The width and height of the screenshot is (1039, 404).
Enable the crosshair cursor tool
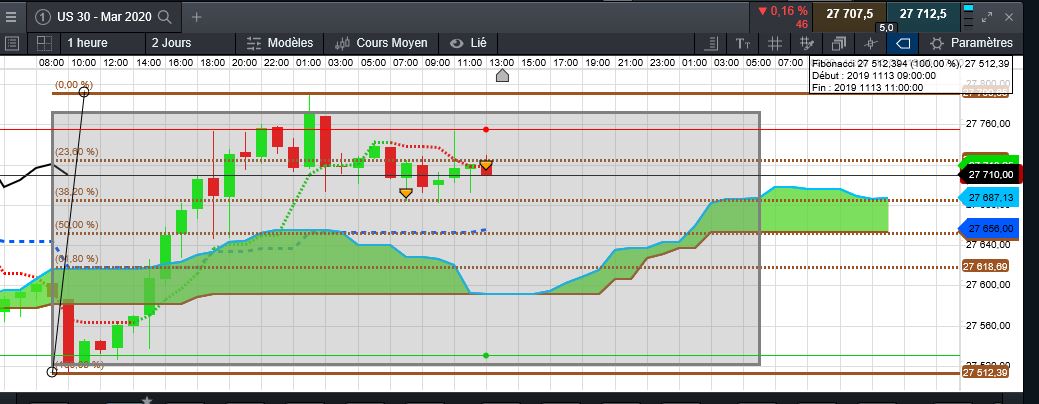871,43
